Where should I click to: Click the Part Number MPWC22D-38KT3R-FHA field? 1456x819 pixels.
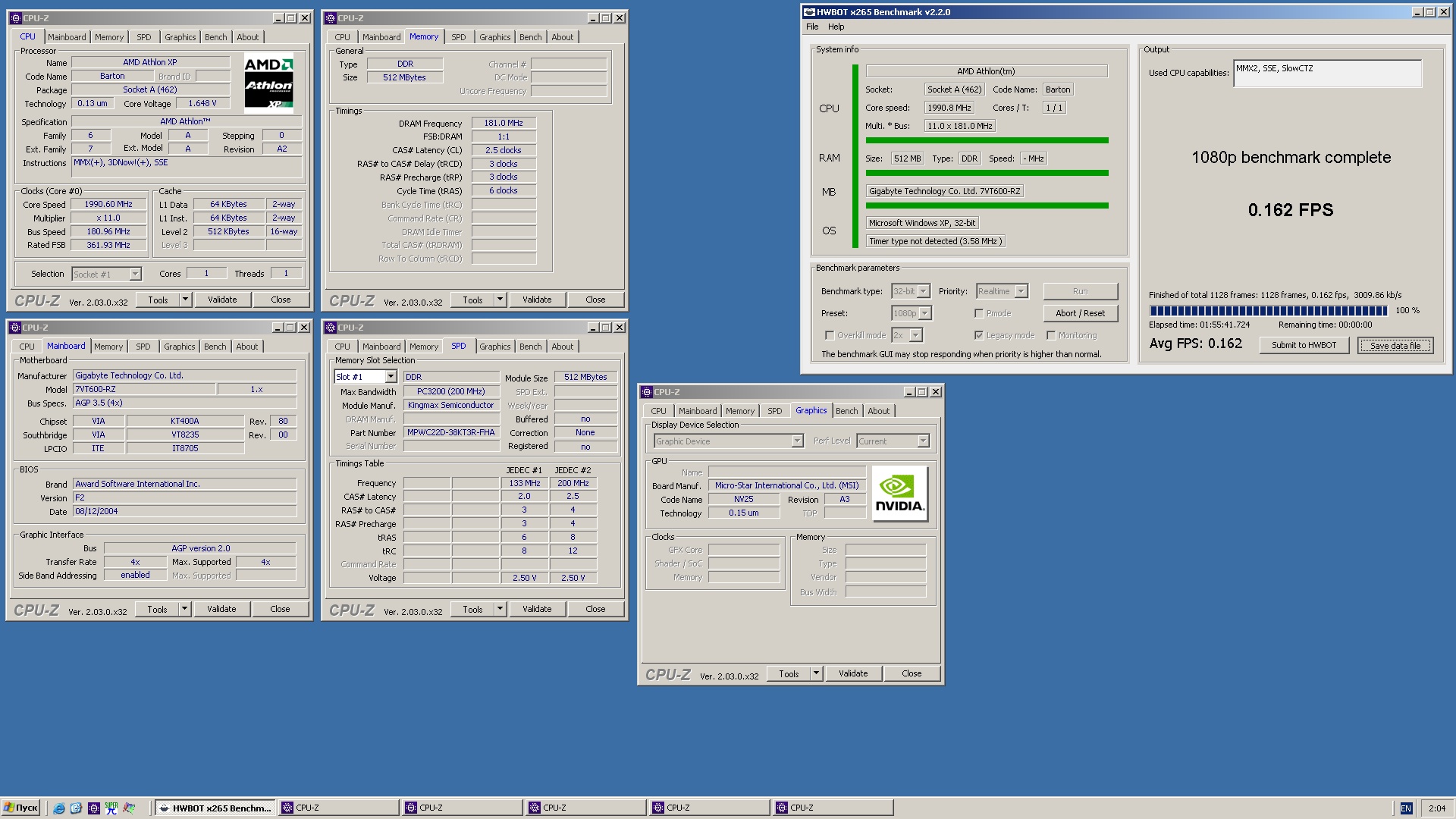(451, 432)
